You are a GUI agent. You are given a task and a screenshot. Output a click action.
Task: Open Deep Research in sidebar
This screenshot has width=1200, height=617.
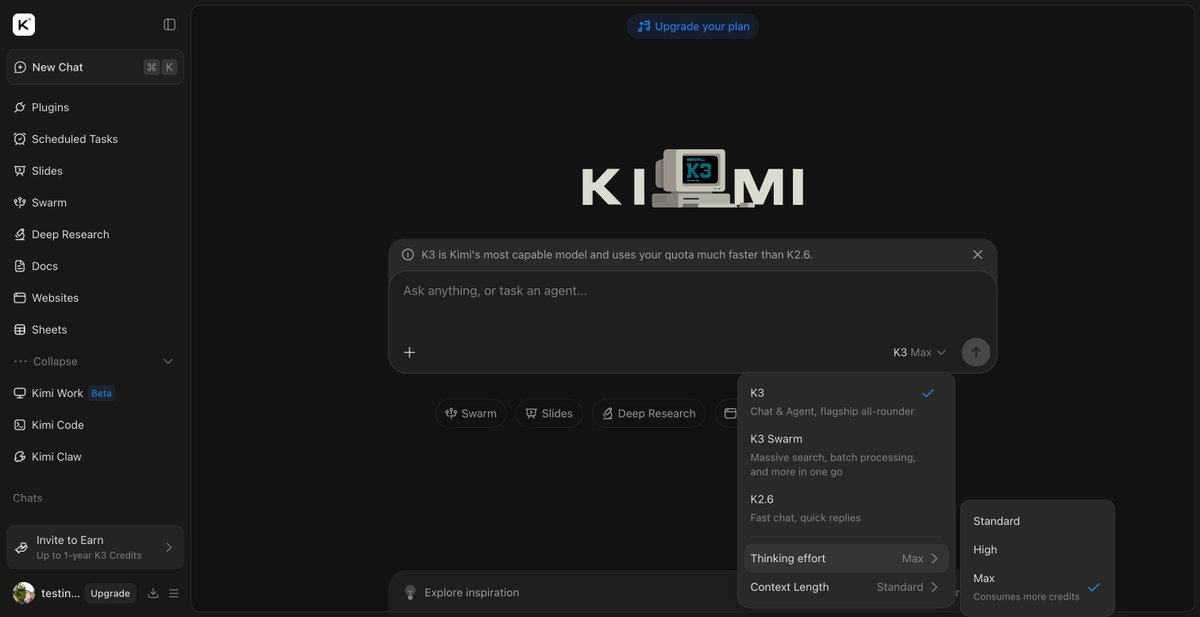click(x=95, y=234)
